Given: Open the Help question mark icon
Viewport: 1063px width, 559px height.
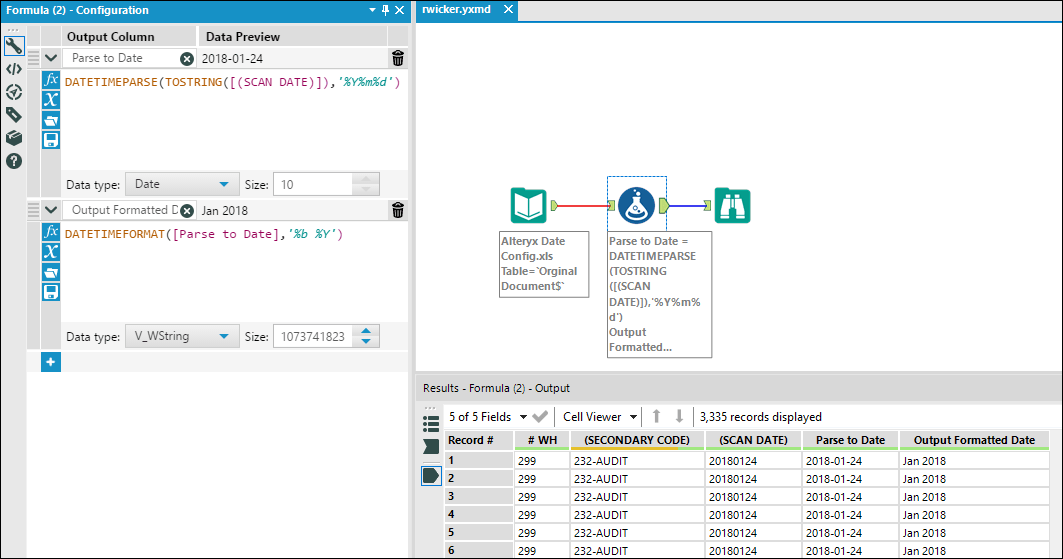Looking at the screenshot, I should point(14,161).
